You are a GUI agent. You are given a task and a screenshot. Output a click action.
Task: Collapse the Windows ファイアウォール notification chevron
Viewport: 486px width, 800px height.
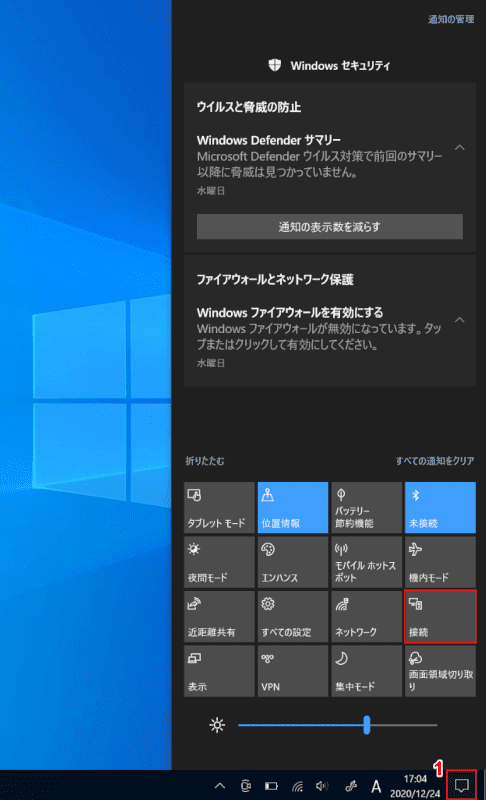pos(459,320)
